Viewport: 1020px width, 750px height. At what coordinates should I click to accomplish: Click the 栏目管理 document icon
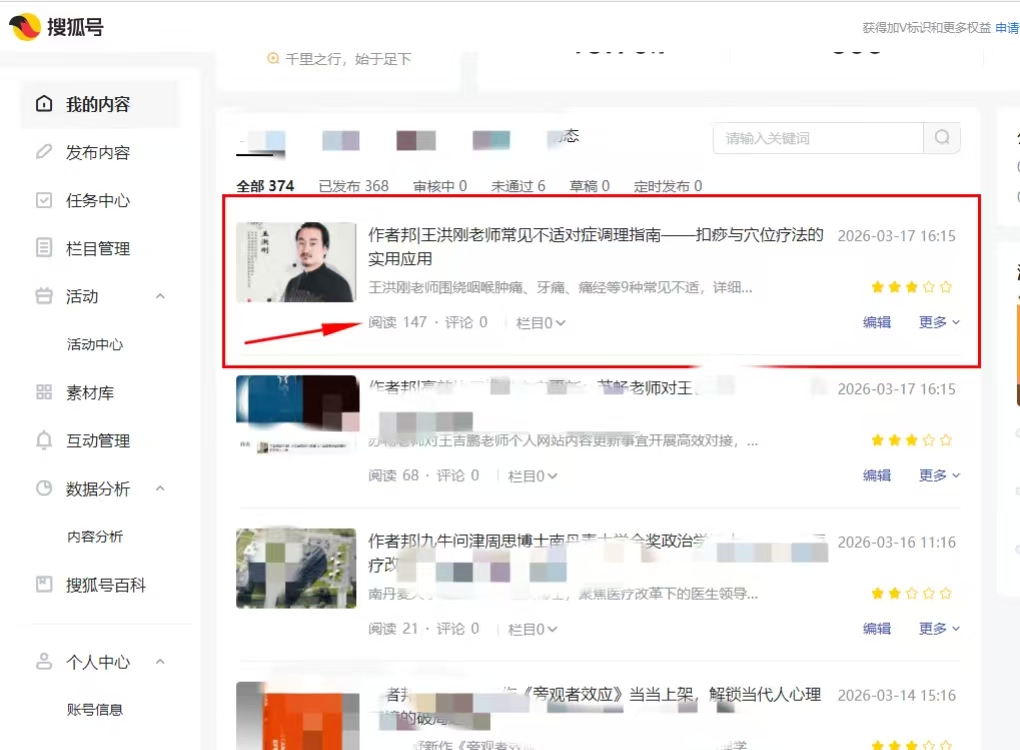(44, 248)
